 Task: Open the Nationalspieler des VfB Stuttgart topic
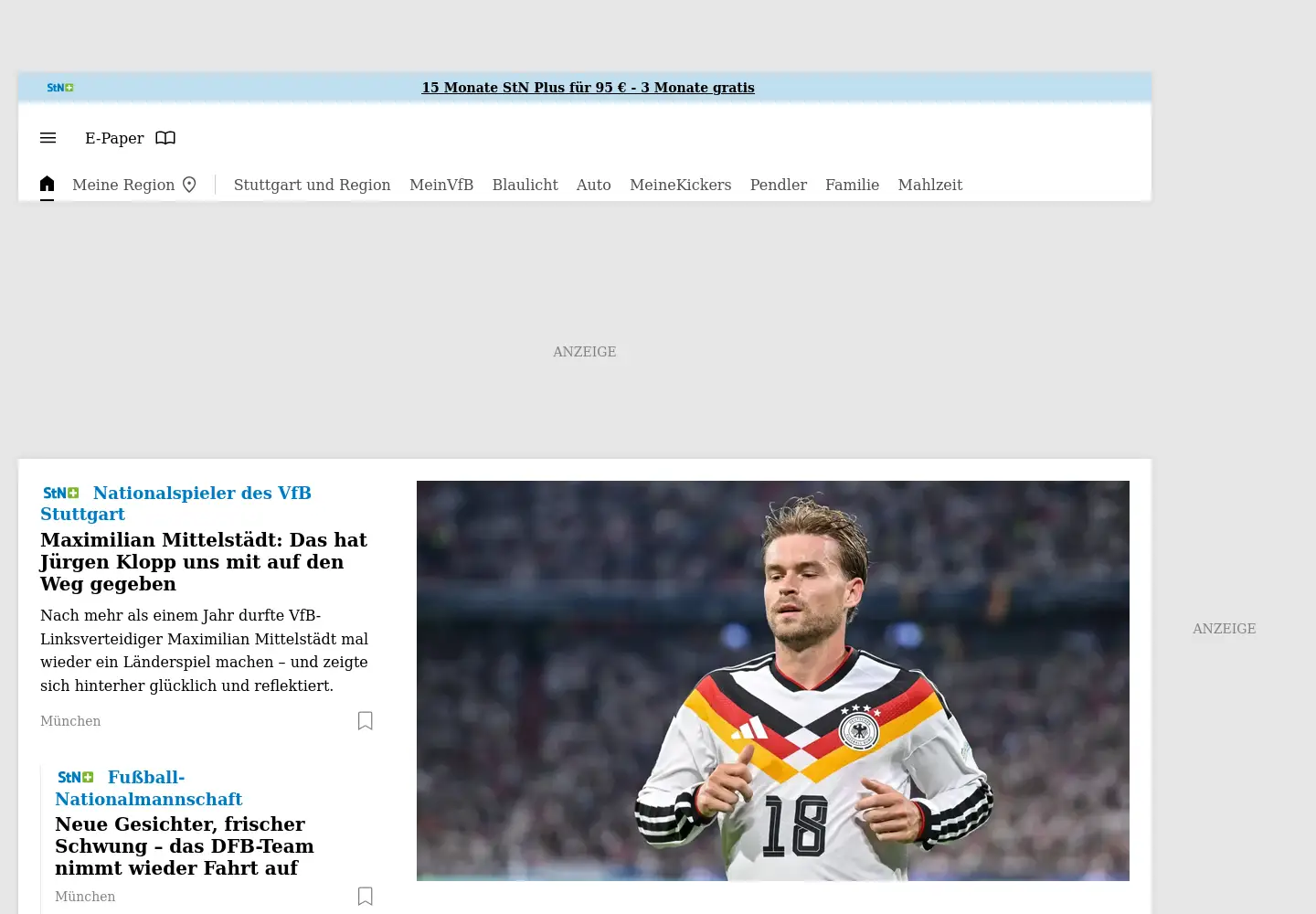pos(175,504)
